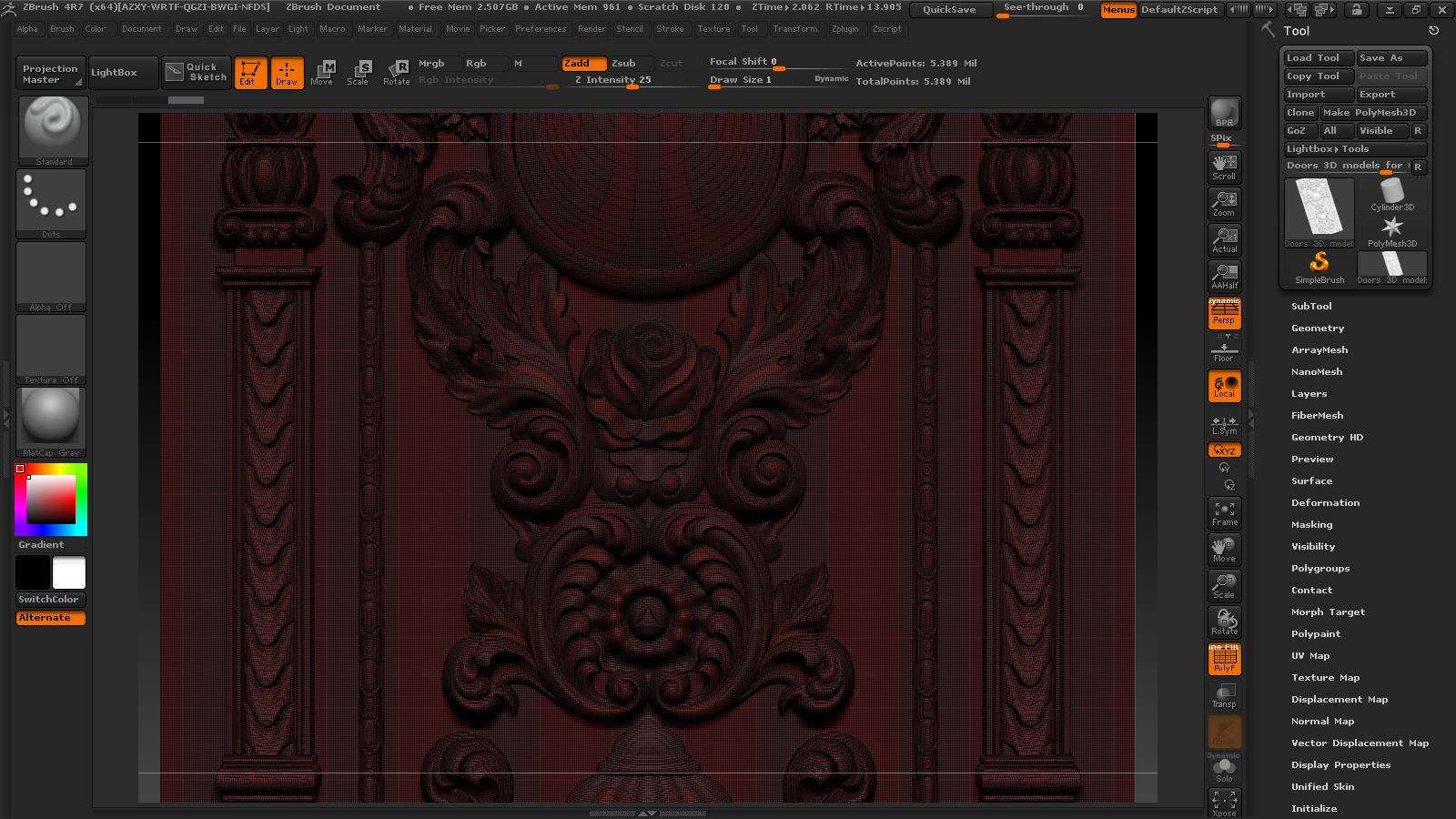
Task: Disable Zadd sculpt mode
Action: [x=583, y=64]
